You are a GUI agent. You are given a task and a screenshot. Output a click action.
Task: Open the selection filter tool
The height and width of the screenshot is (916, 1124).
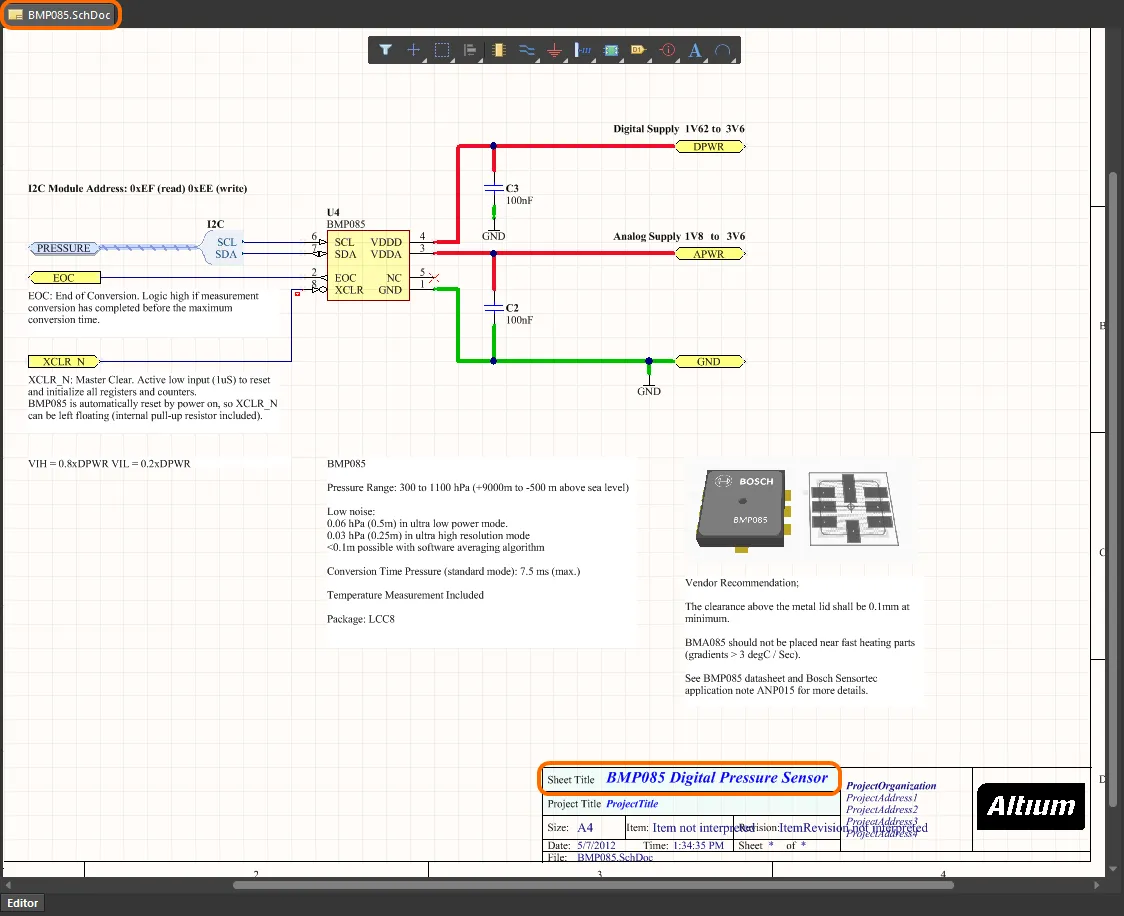(386, 49)
